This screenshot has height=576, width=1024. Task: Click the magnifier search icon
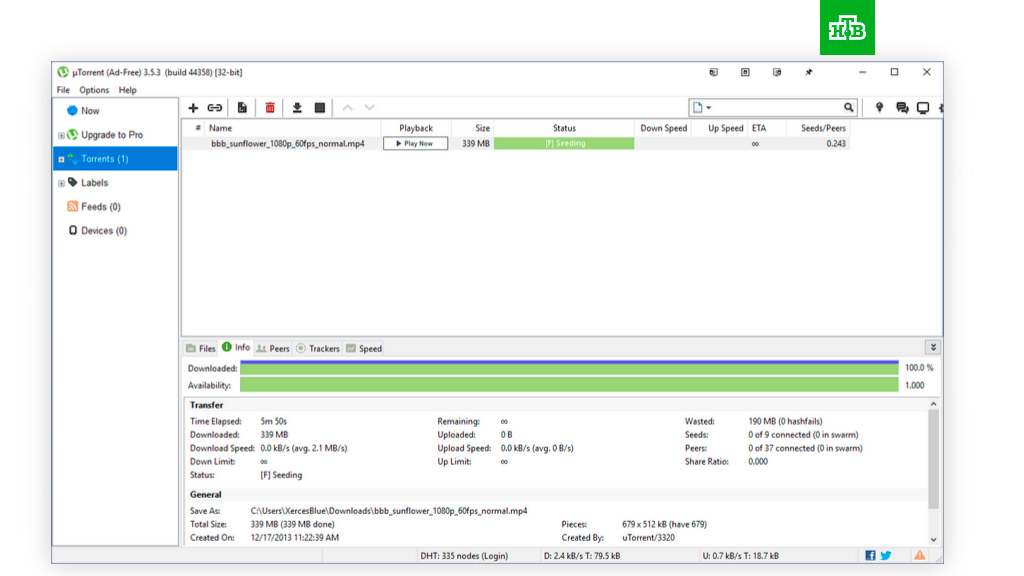(x=848, y=108)
